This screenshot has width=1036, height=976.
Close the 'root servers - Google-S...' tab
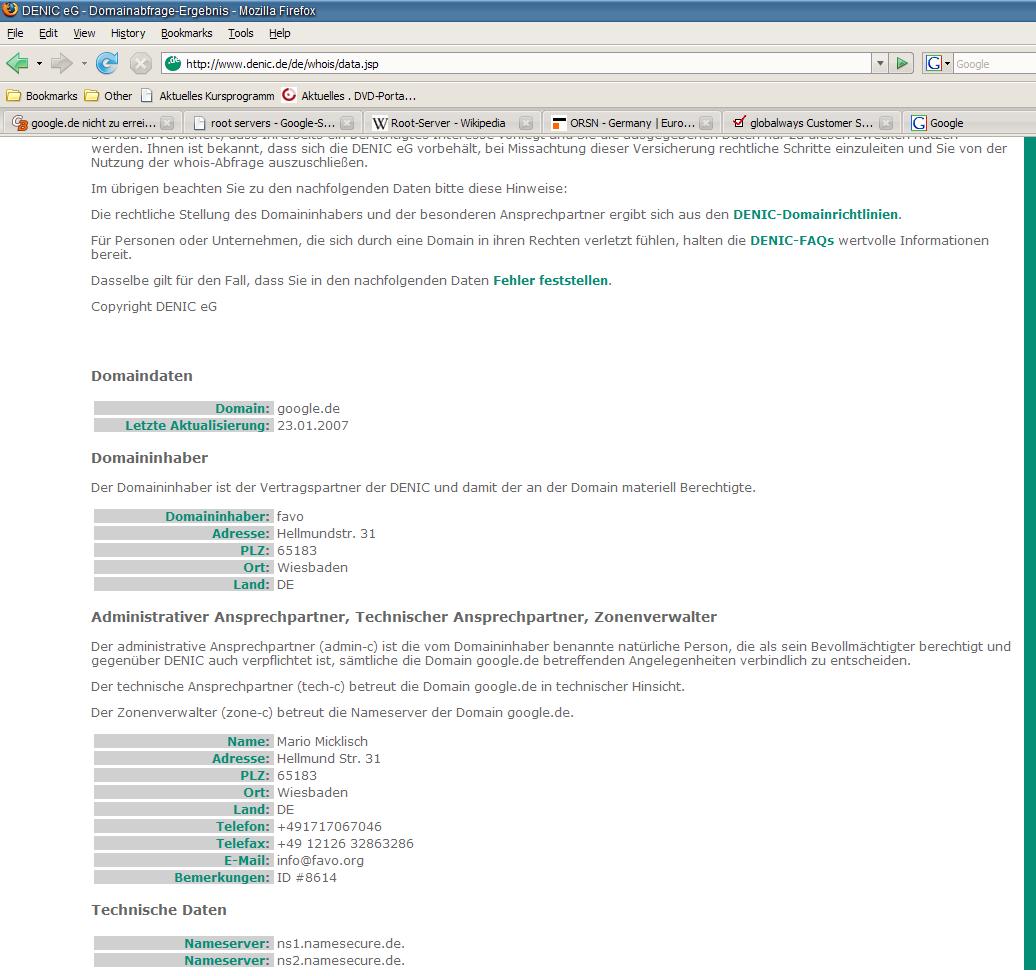(x=347, y=123)
